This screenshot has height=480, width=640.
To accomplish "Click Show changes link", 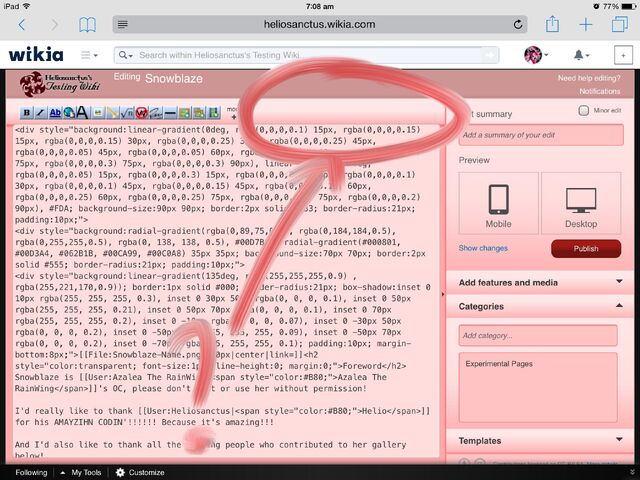I will (483, 248).
